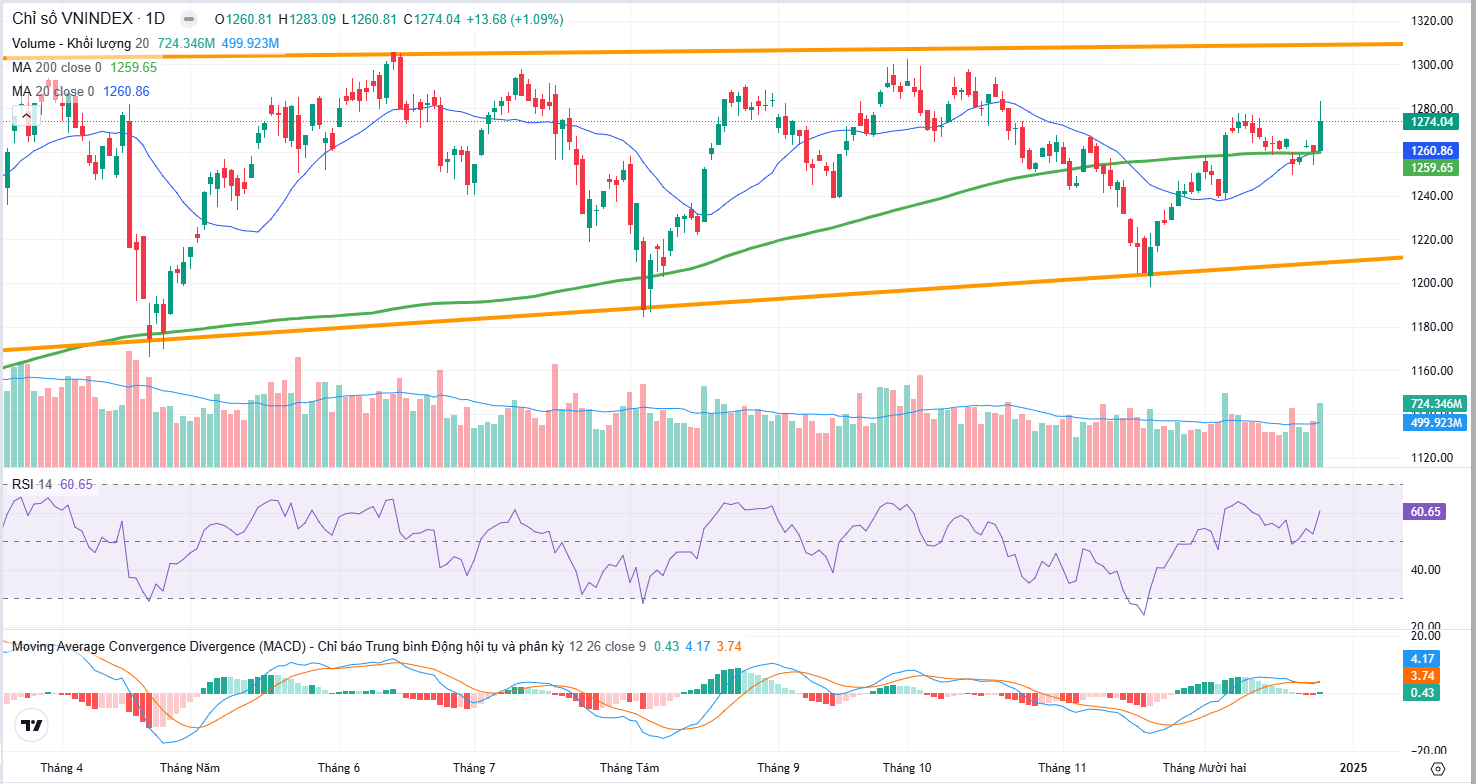Click the 1160.00 price scale value

(1430, 371)
